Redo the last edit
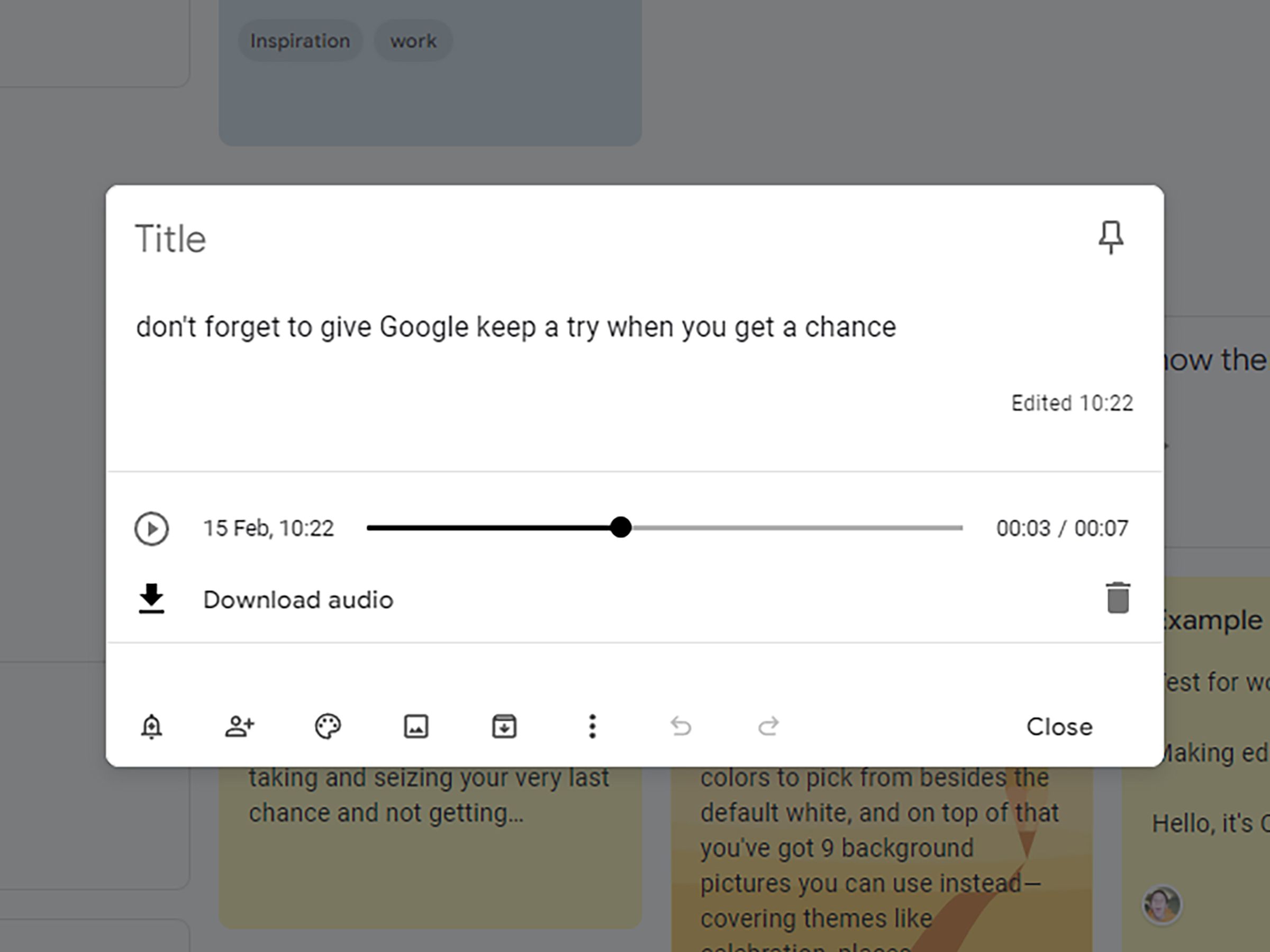This screenshot has width=1270, height=952. point(769,727)
